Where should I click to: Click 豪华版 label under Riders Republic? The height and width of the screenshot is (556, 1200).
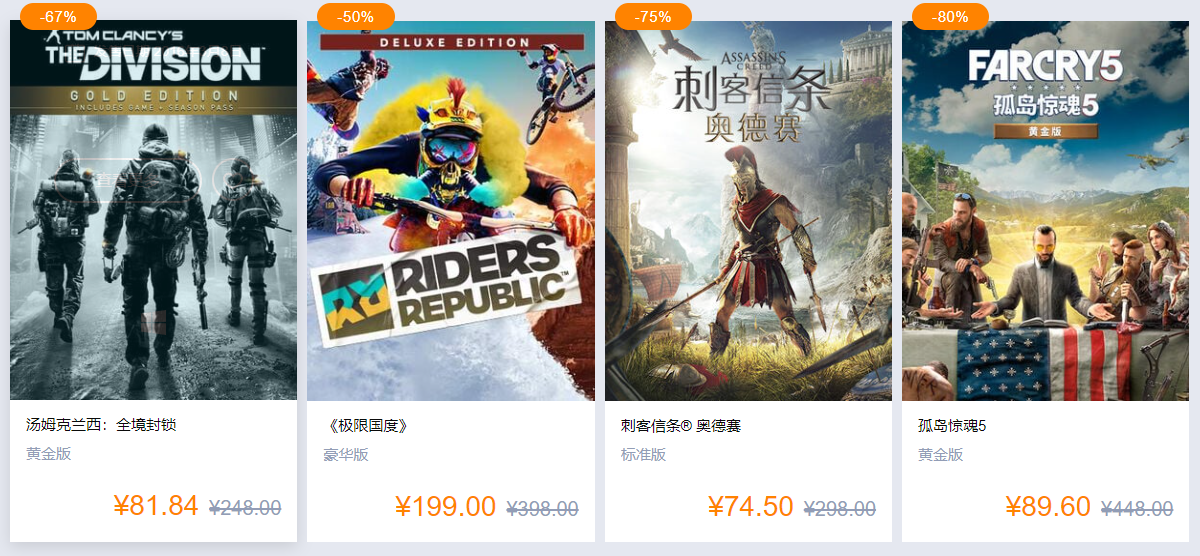[346, 454]
